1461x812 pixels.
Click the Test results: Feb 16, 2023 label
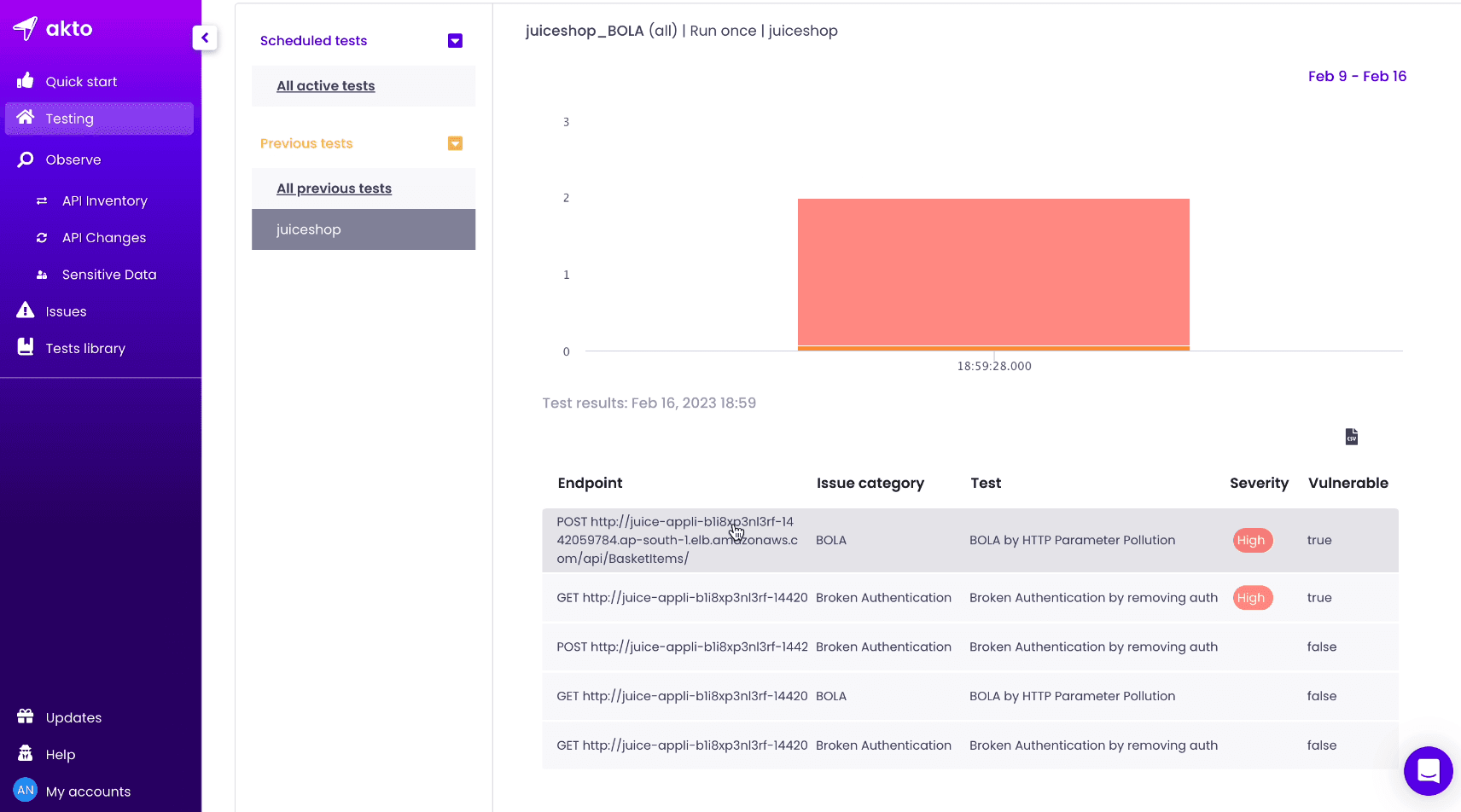[x=649, y=403]
